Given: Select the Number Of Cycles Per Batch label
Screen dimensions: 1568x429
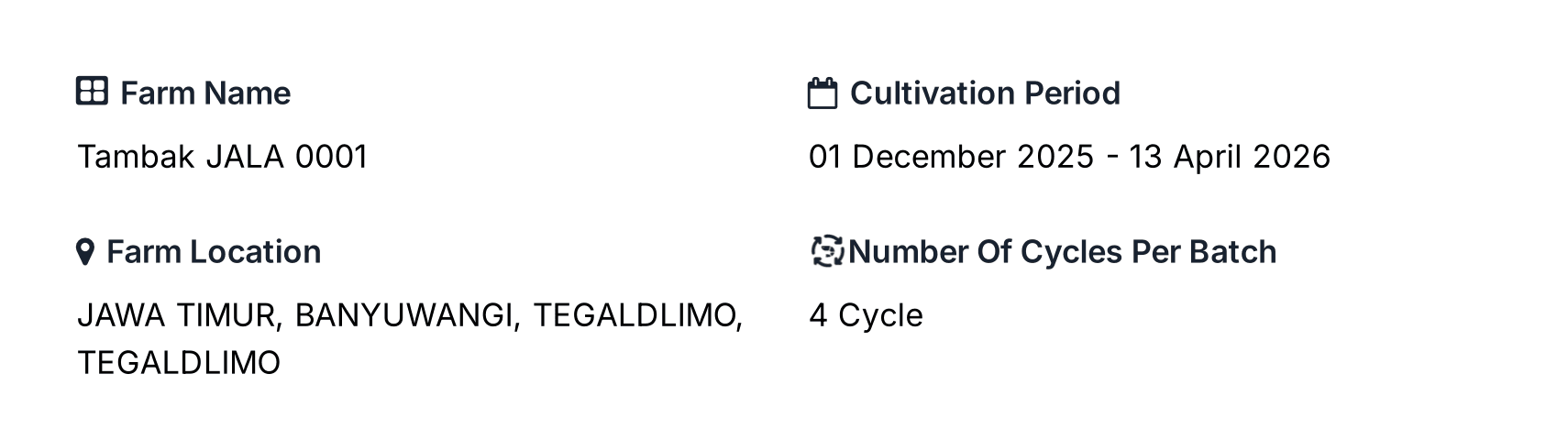Looking at the screenshot, I should coord(1062,252).
